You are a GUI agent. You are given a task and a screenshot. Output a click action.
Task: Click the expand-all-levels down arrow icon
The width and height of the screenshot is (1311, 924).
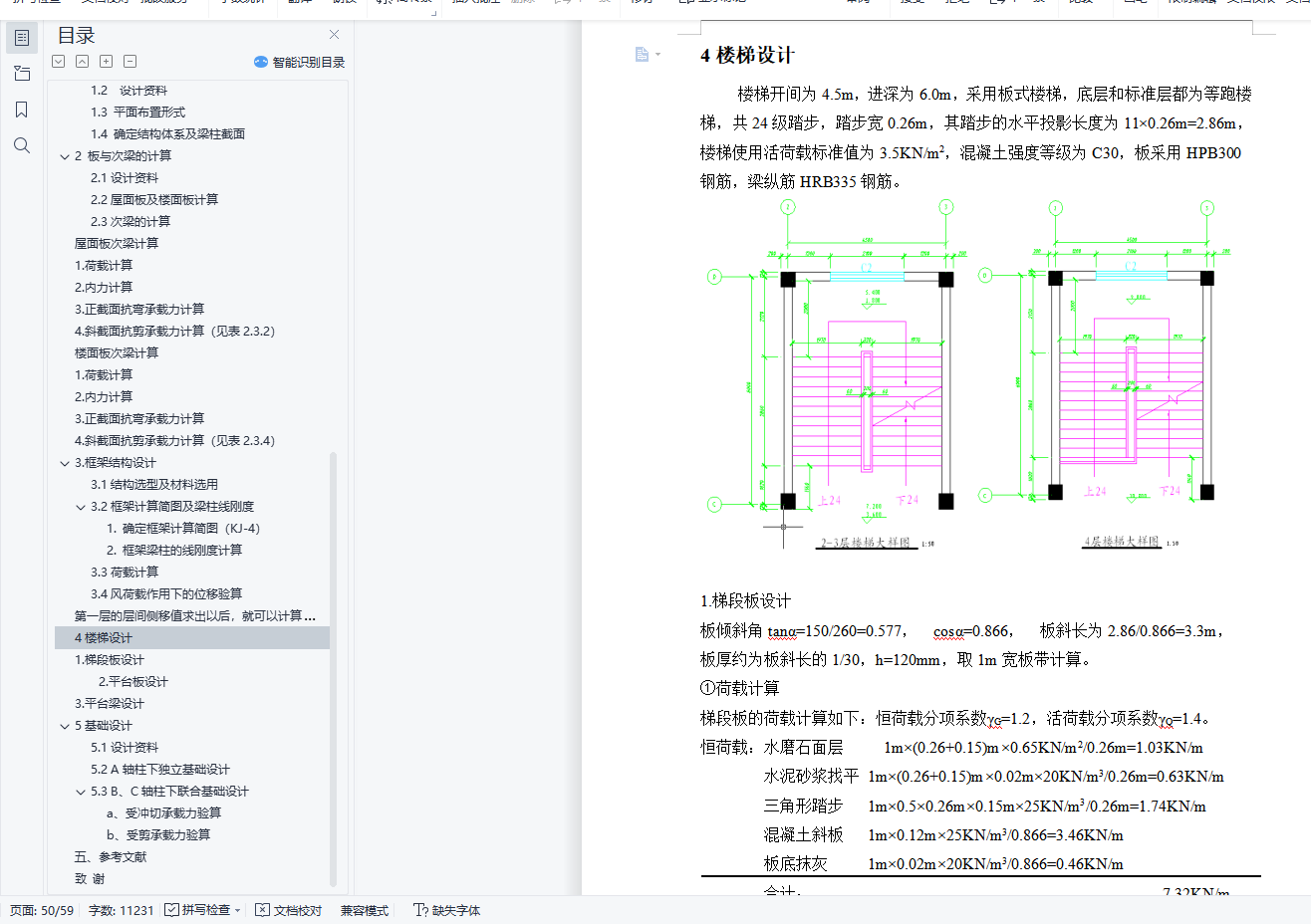click(x=59, y=62)
